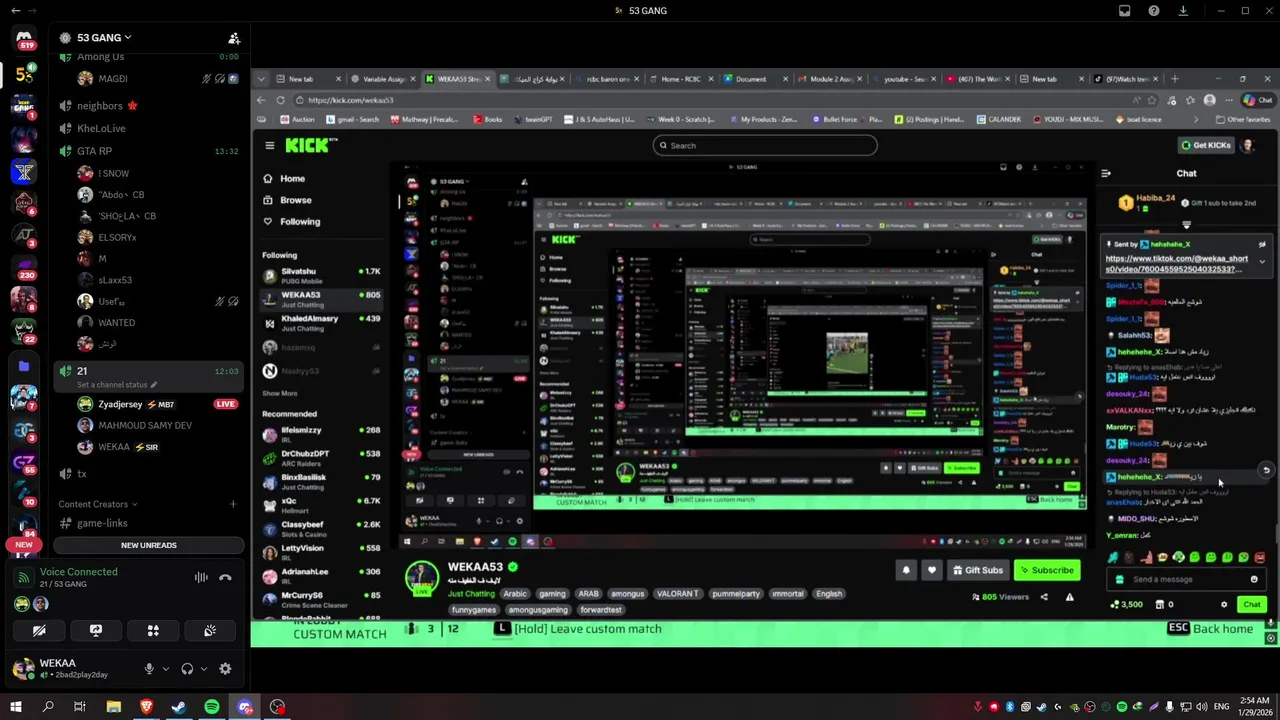Open headphone output options arrow
The image size is (1280, 720).
(204, 669)
